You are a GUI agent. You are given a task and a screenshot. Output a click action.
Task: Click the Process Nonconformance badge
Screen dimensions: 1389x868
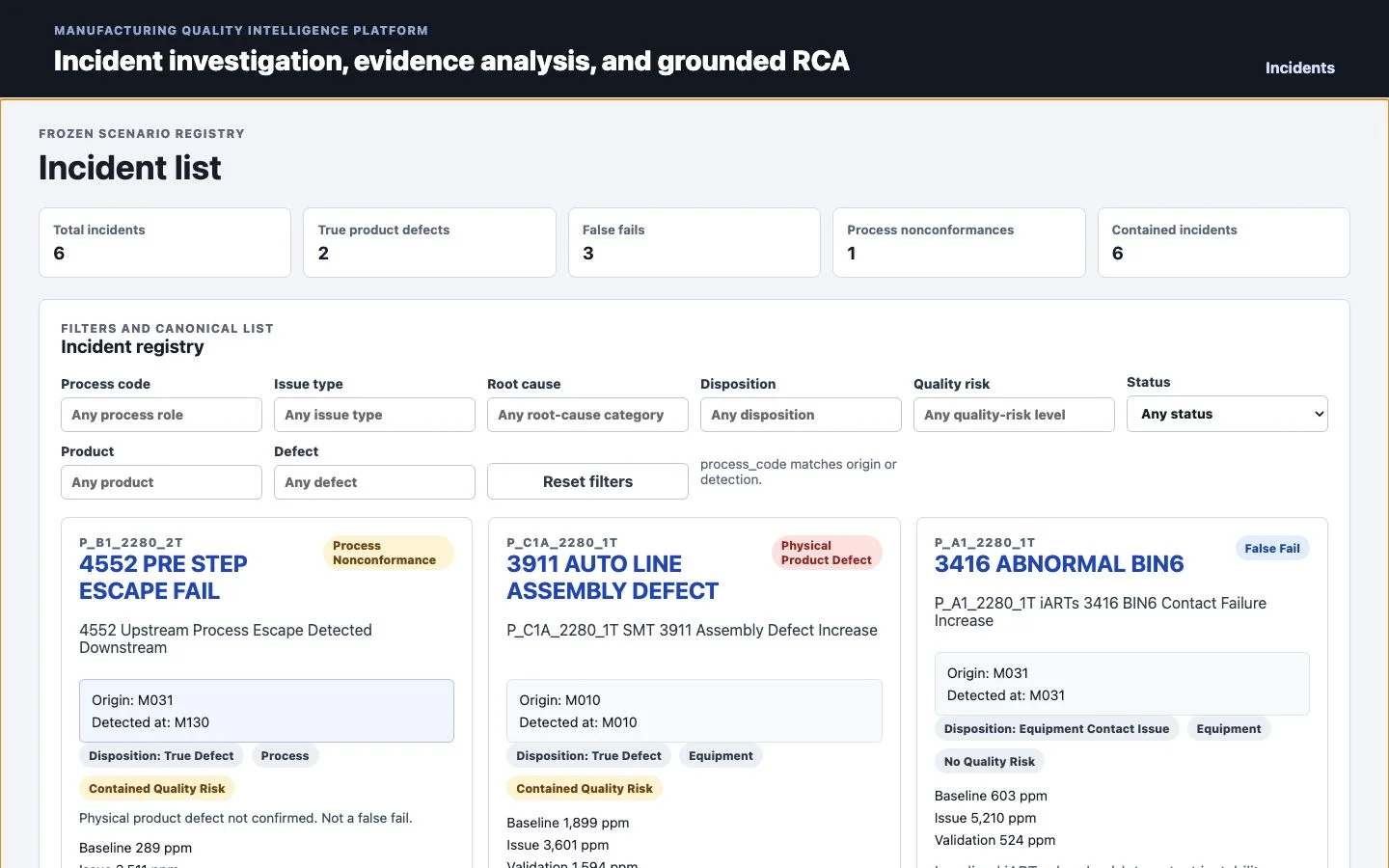(x=388, y=553)
